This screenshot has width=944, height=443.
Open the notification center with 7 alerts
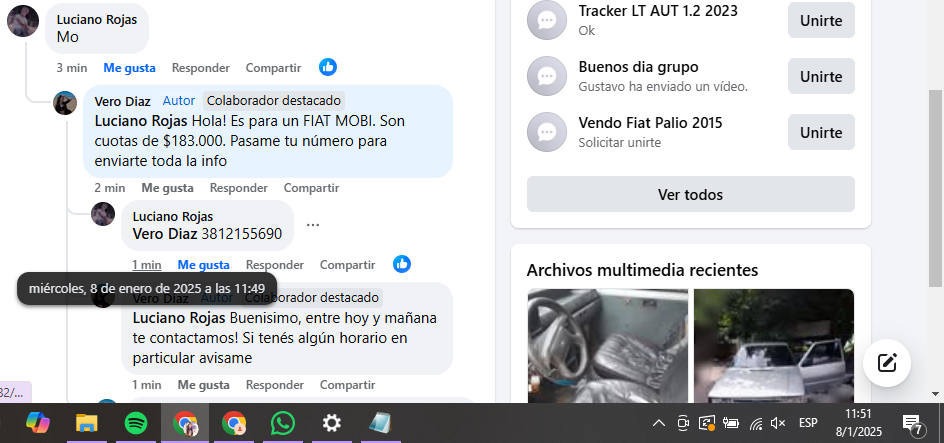(913, 424)
